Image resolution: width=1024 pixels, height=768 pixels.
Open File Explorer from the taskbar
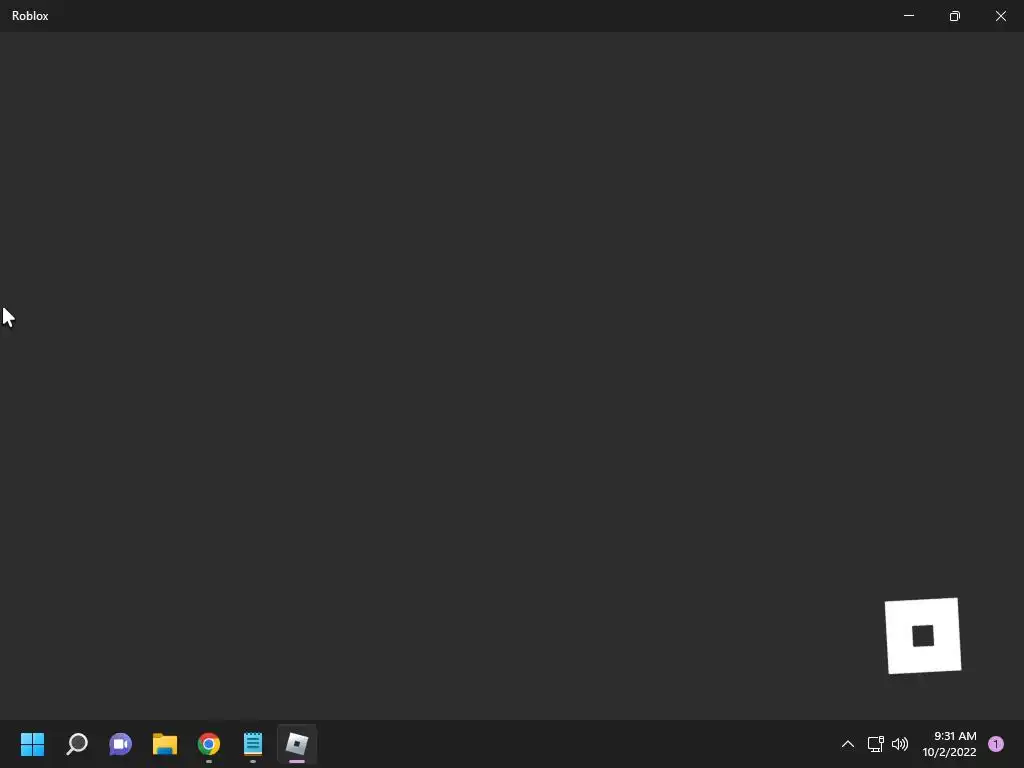point(165,744)
